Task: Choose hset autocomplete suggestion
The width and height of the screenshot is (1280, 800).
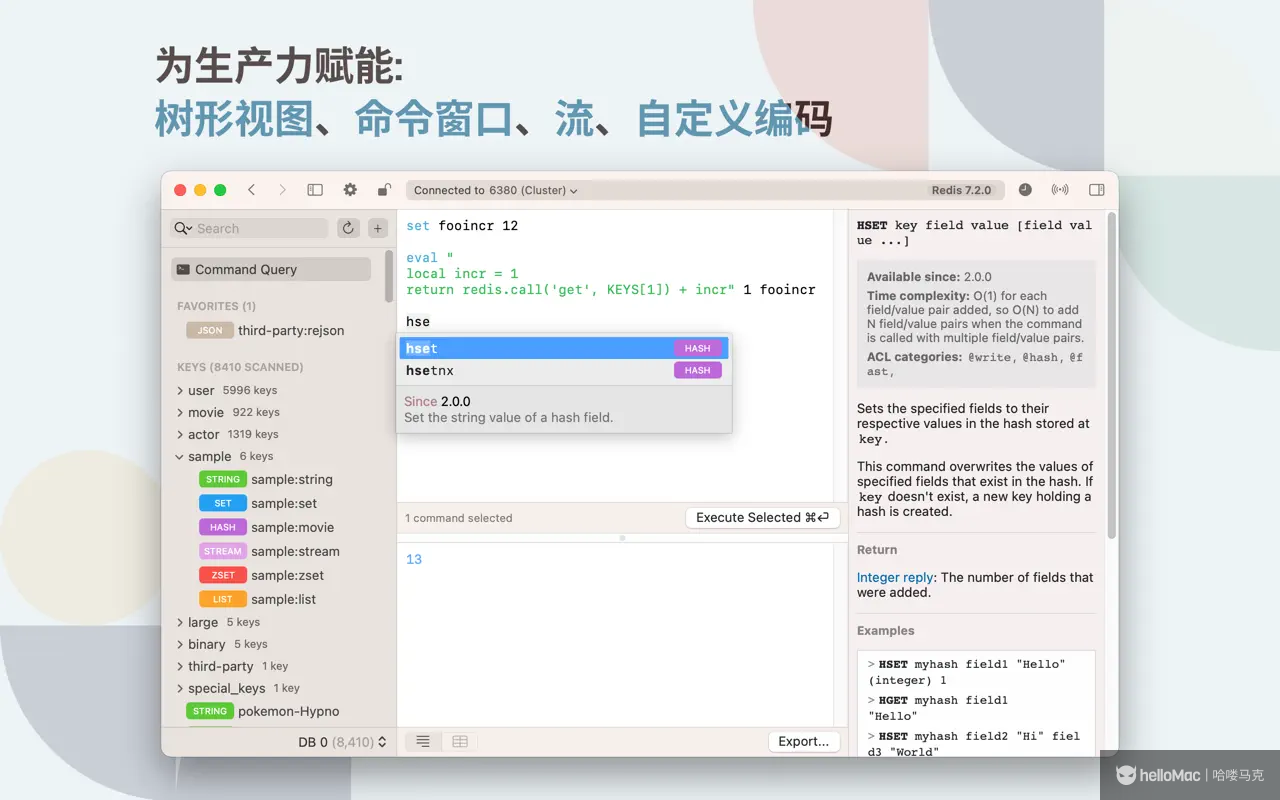Action: click(564, 348)
